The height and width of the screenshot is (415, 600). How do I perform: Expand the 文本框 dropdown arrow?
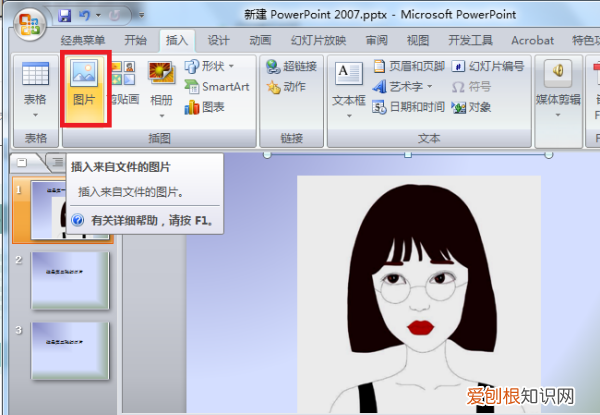[x=349, y=116]
